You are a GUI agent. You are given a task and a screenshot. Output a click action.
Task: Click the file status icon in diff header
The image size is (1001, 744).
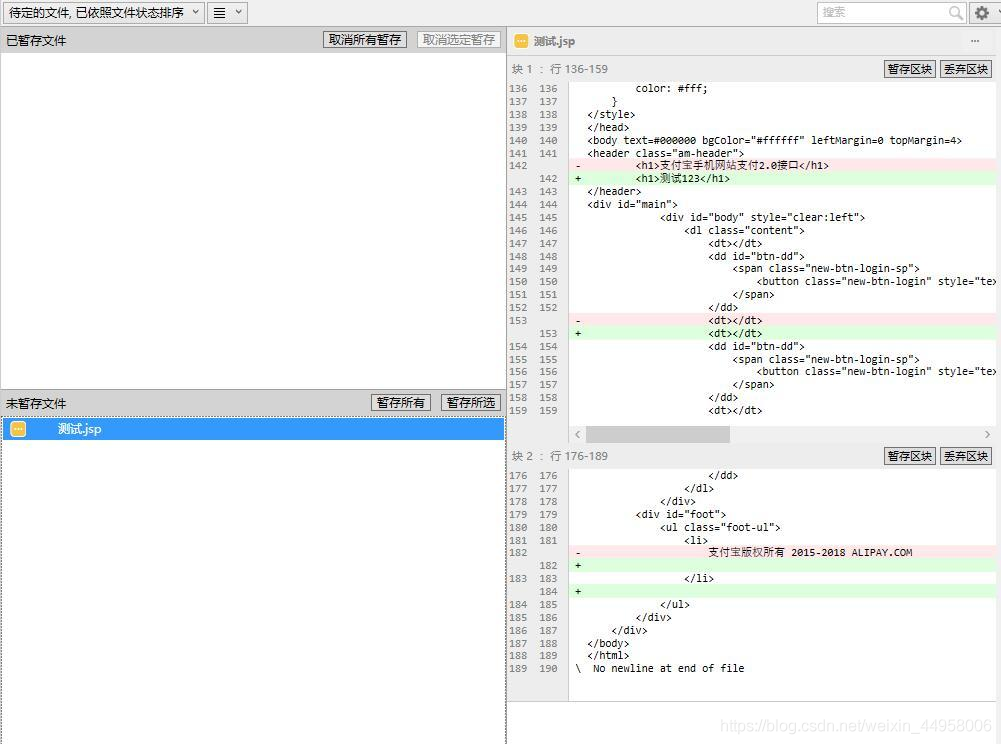[521, 41]
